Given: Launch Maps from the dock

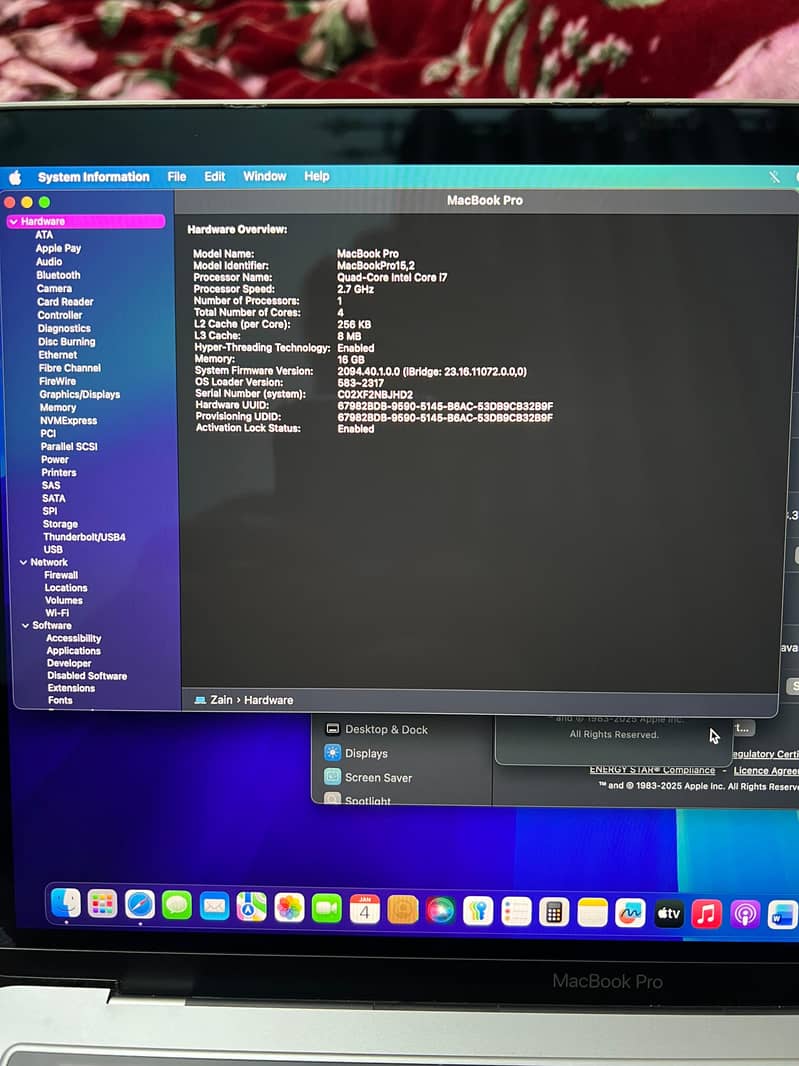Looking at the screenshot, I should click(252, 907).
